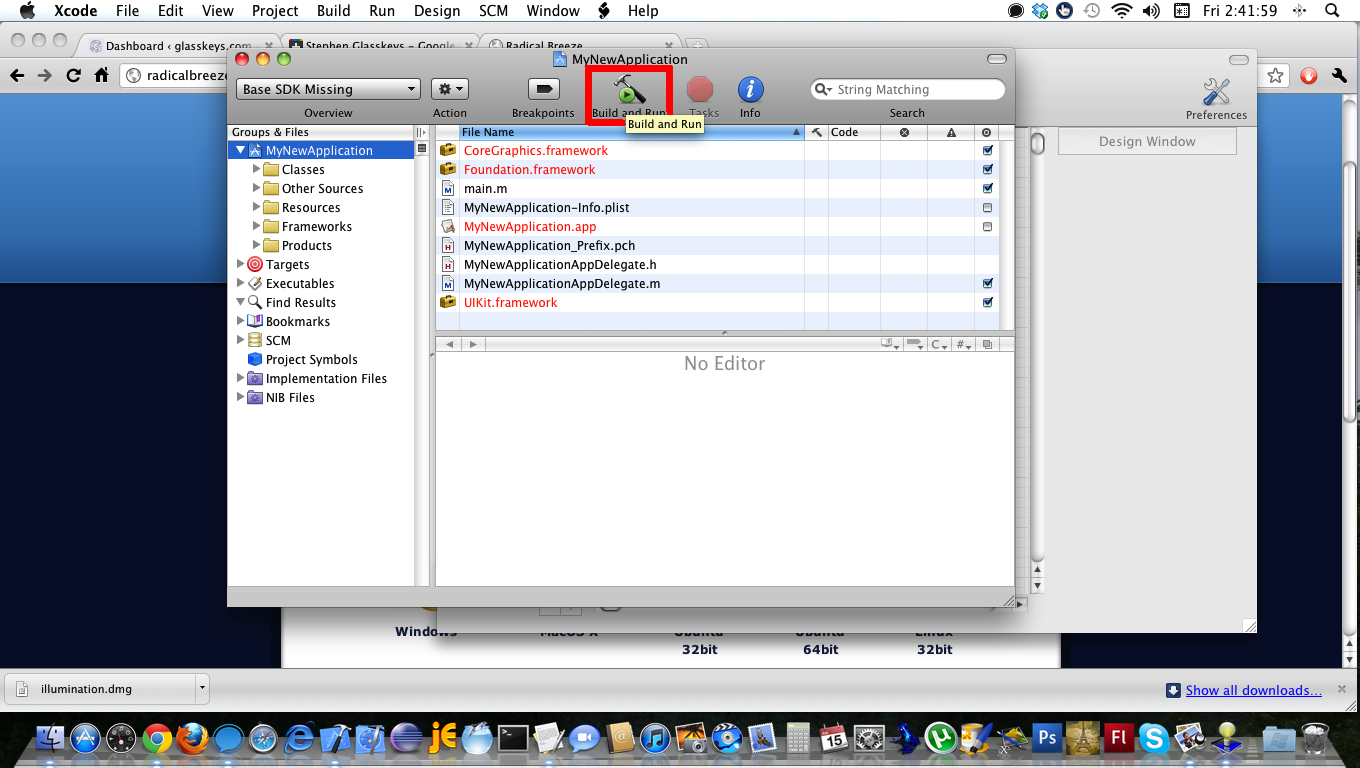Viewport: 1360px width, 768px height.
Task: Select main.m in the file list
Action: 486,189
